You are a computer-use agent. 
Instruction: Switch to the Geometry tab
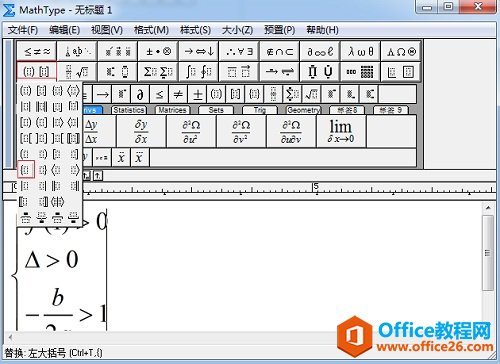coord(303,110)
